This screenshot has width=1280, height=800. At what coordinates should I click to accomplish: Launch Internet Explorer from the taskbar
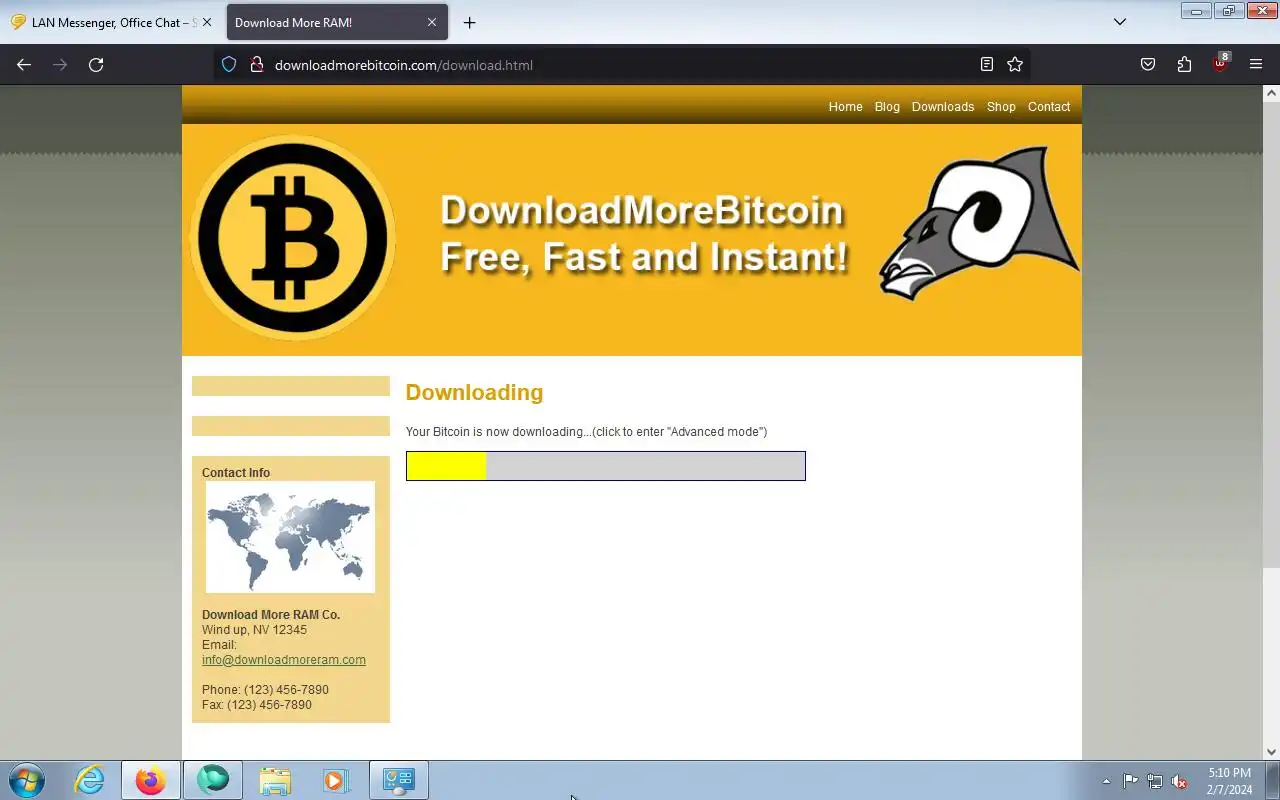point(90,780)
